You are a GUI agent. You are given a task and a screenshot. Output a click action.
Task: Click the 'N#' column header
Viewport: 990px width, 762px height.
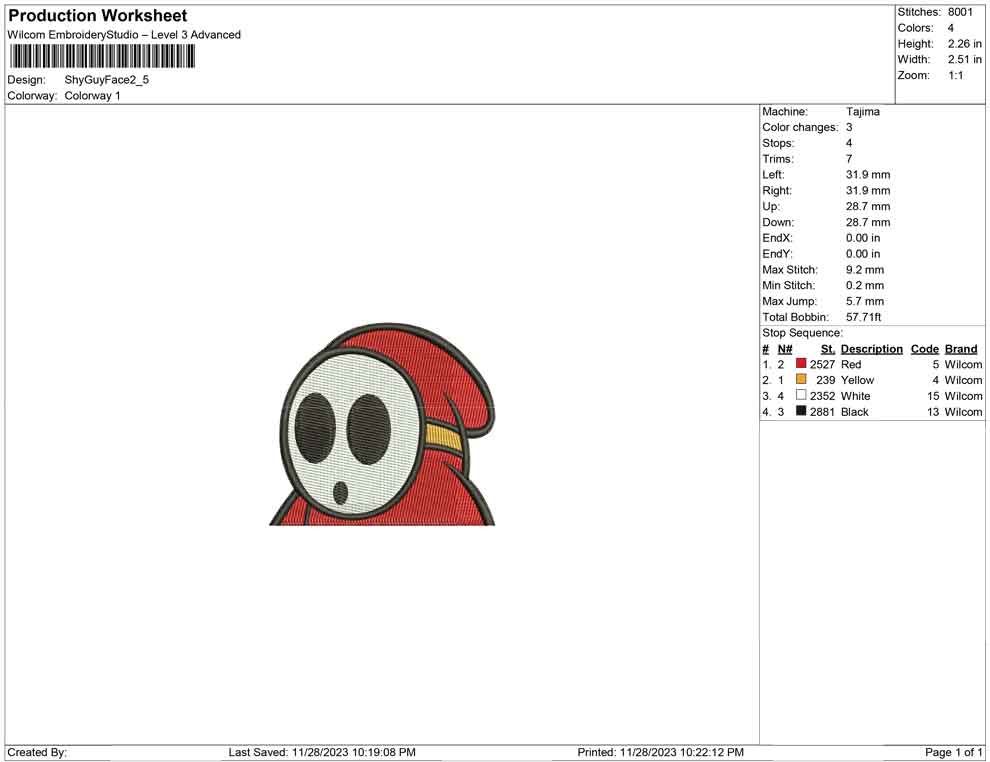pos(785,349)
